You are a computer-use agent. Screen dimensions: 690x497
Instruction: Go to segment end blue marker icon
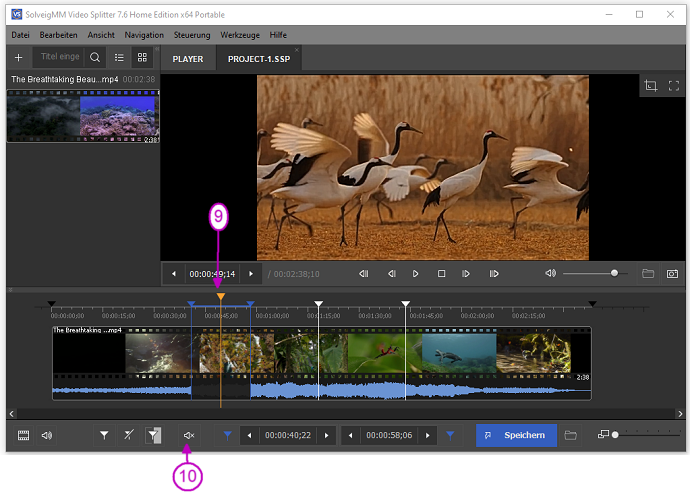point(450,435)
